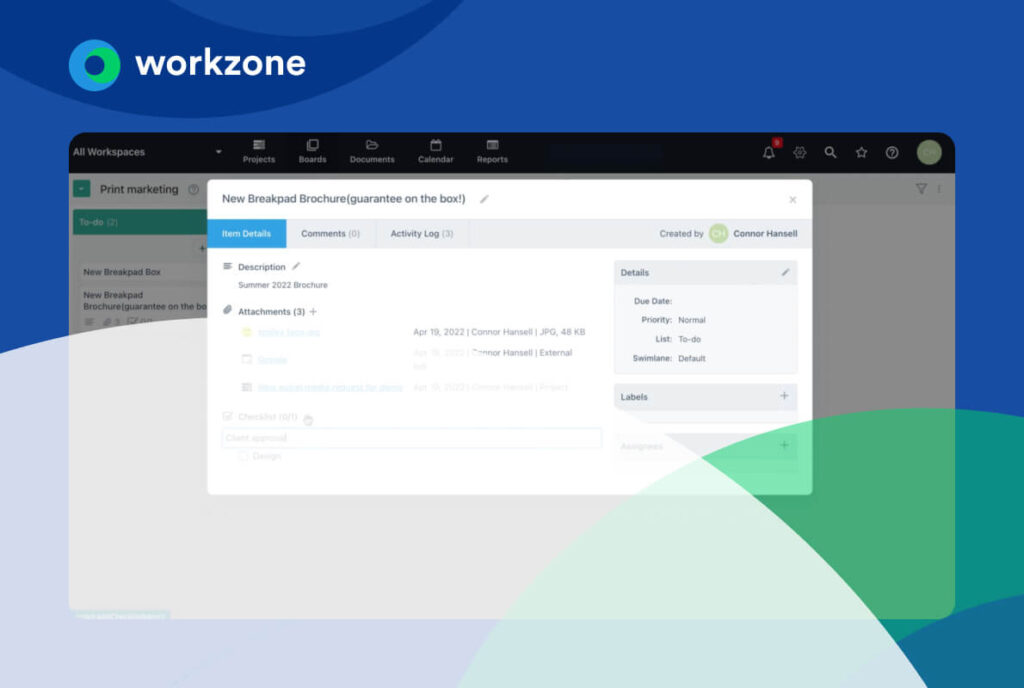Screen dimensions: 1024x688
Task: Click the Client approval checklist input field
Action: (x=412, y=438)
